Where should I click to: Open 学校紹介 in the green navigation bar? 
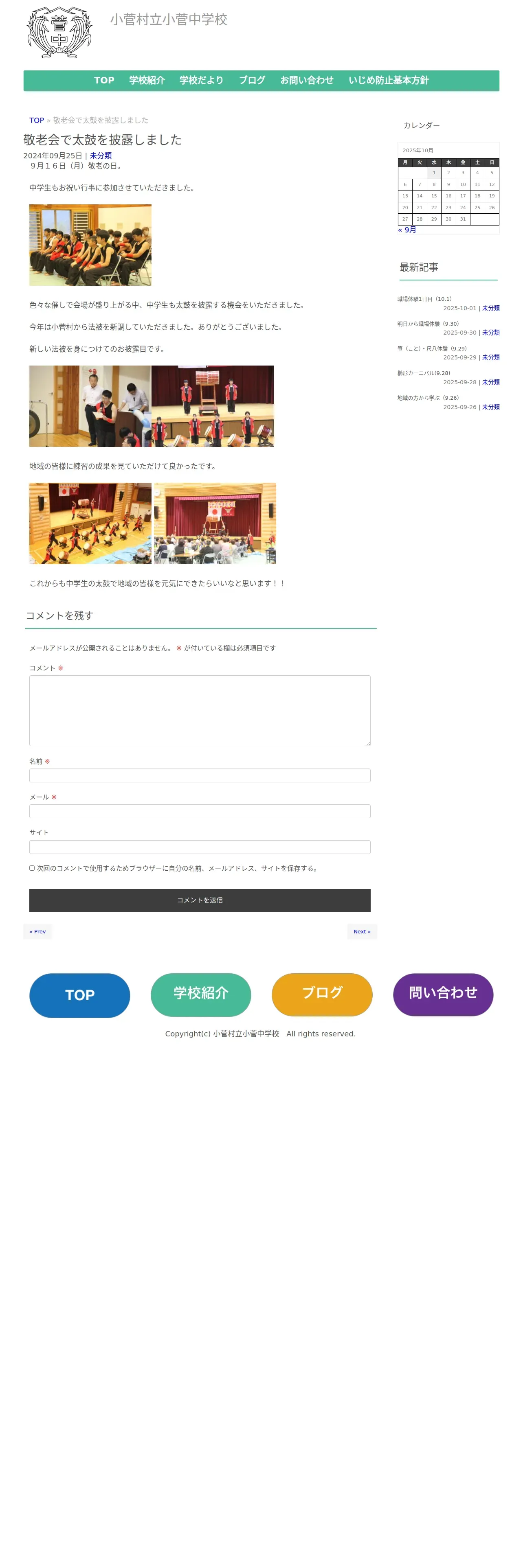click(147, 80)
